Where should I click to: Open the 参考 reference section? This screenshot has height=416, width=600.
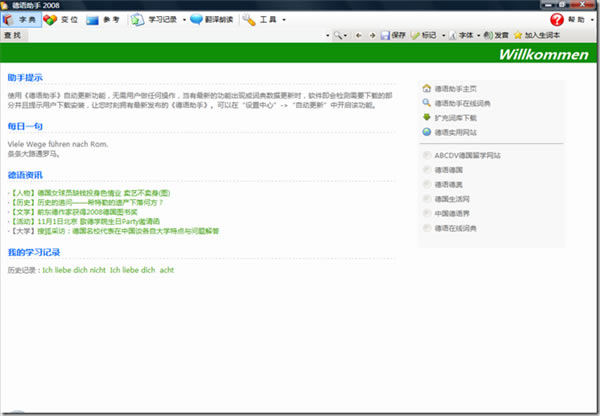[103, 20]
